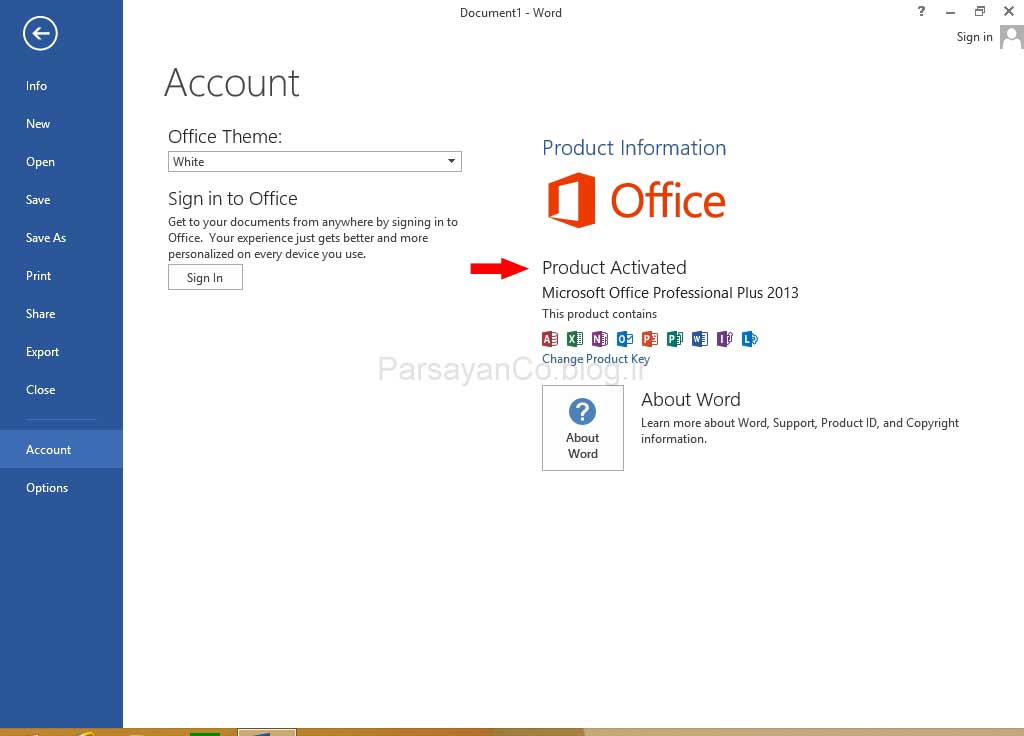Screen dimensions: 1024x736
Task: Click the 'About Word' heading text
Action: (691, 399)
